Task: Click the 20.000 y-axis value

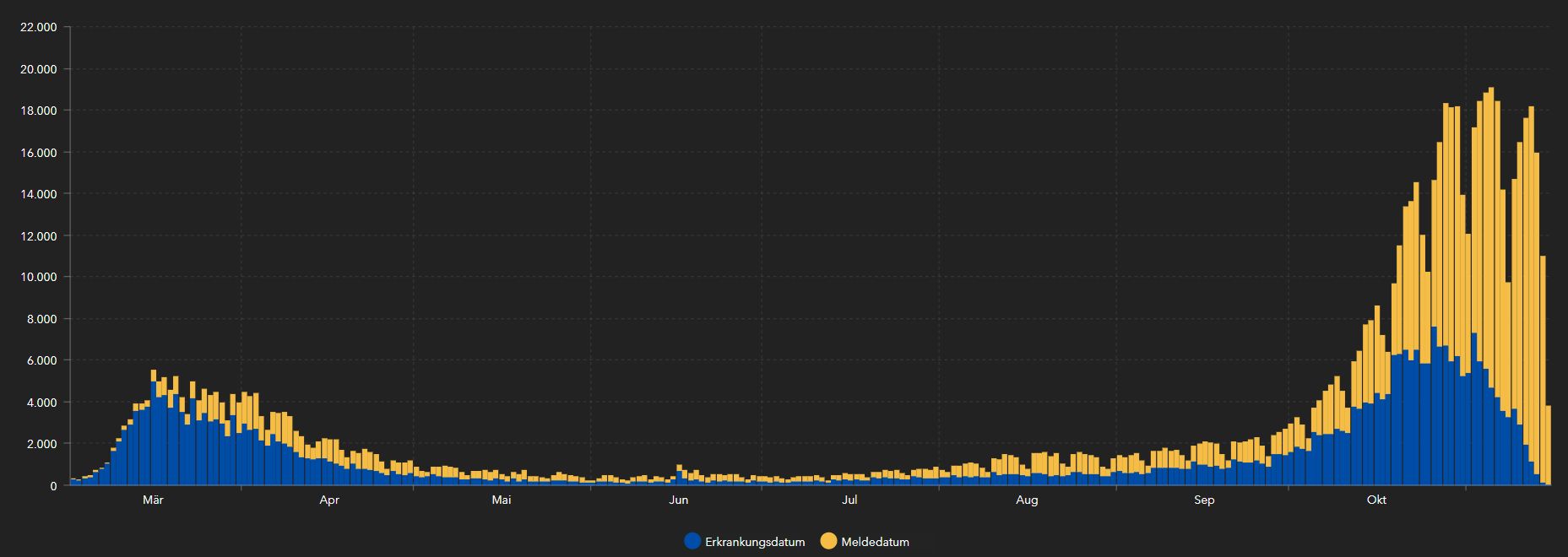Action: 38,69
